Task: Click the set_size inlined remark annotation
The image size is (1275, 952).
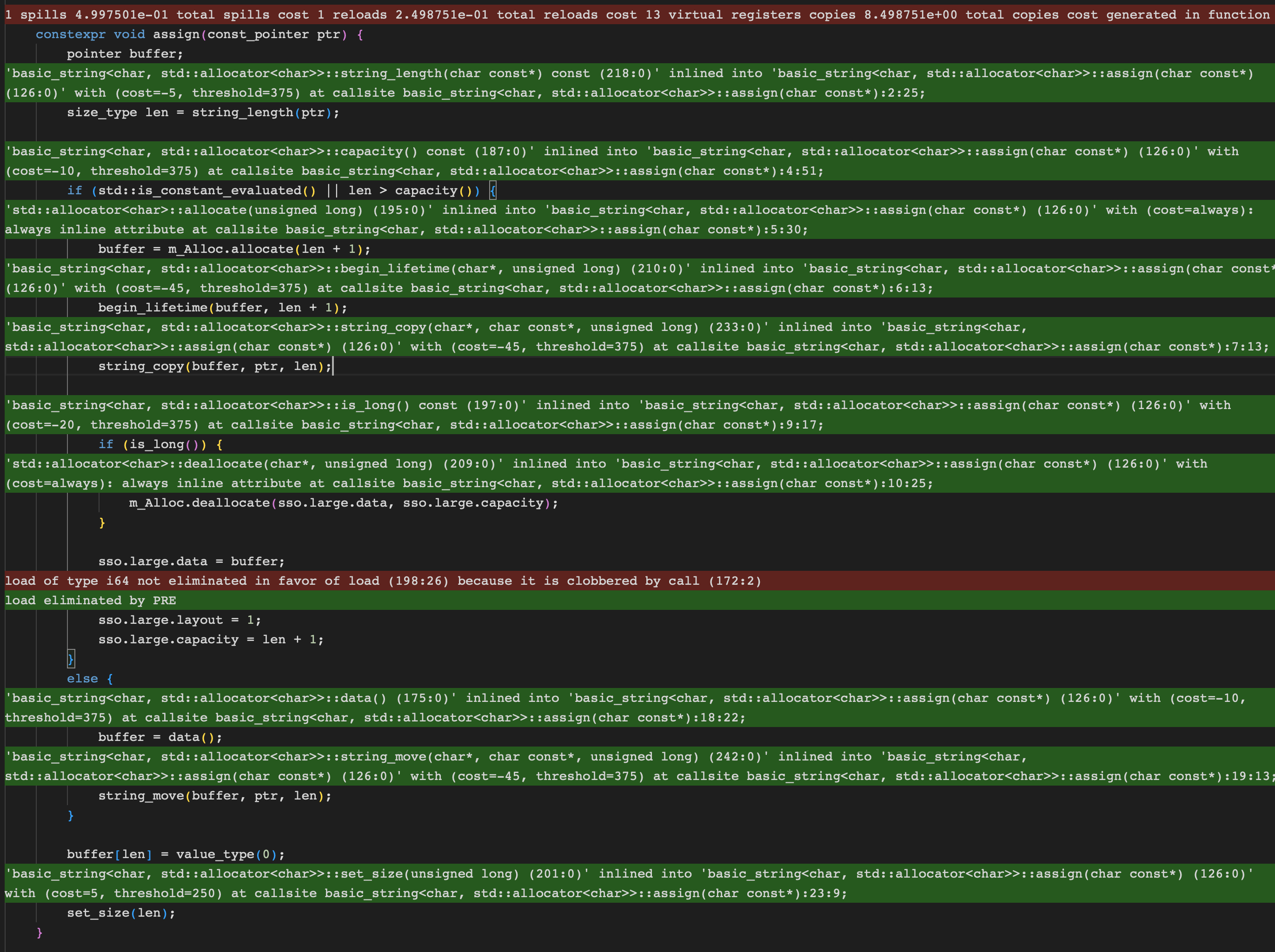Action: (x=640, y=883)
